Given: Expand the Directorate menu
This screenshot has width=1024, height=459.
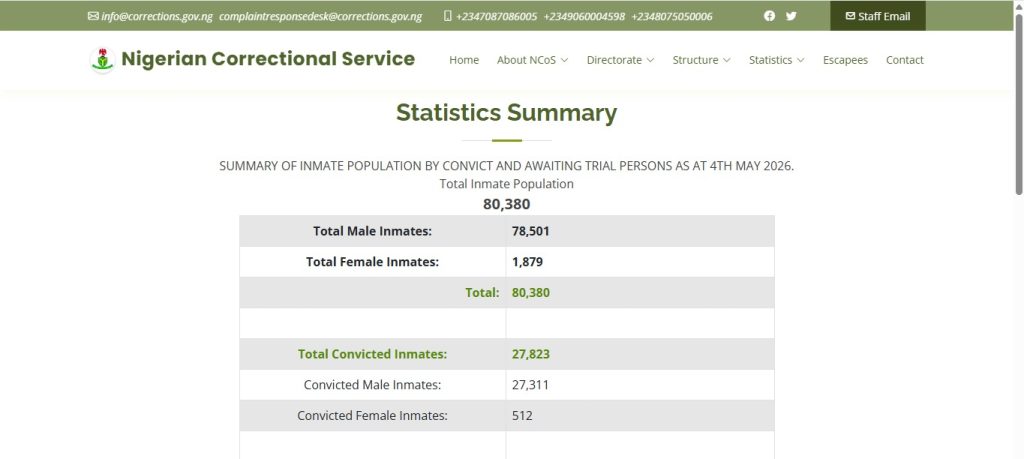Looking at the screenshot, I should tap(620, 60).
